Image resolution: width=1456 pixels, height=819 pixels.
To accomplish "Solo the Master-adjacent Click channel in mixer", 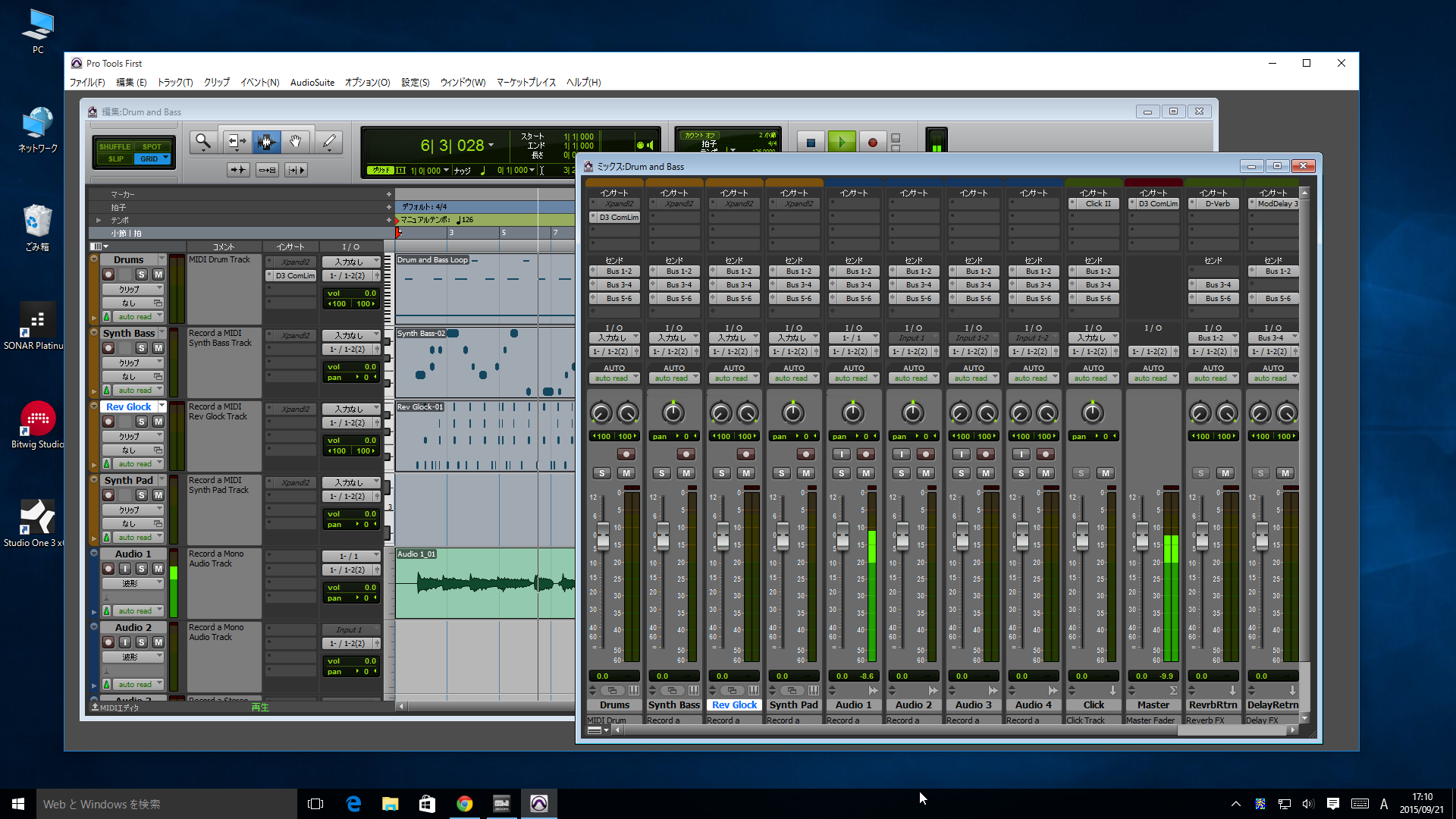I will 1081,473.
